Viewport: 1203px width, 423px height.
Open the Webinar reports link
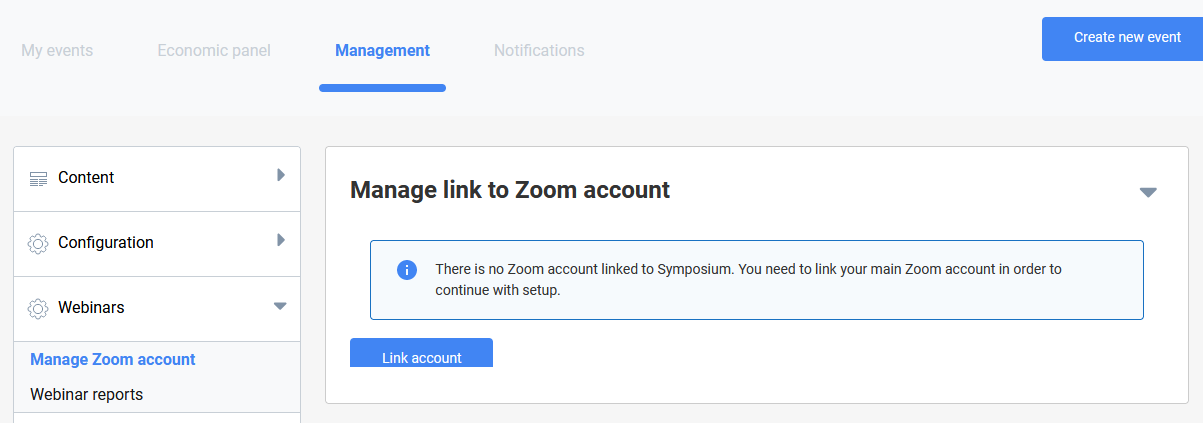coord(87,394)
